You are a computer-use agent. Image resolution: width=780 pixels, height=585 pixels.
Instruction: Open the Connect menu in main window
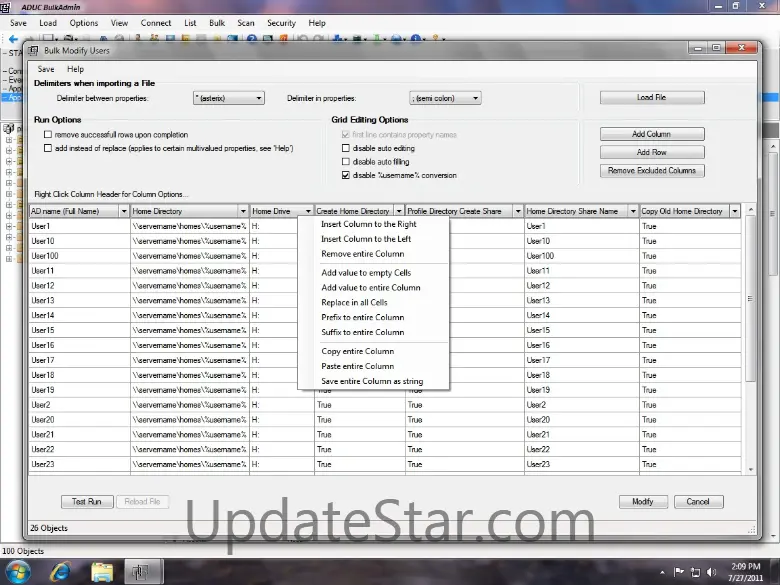[x=156, y=23]
